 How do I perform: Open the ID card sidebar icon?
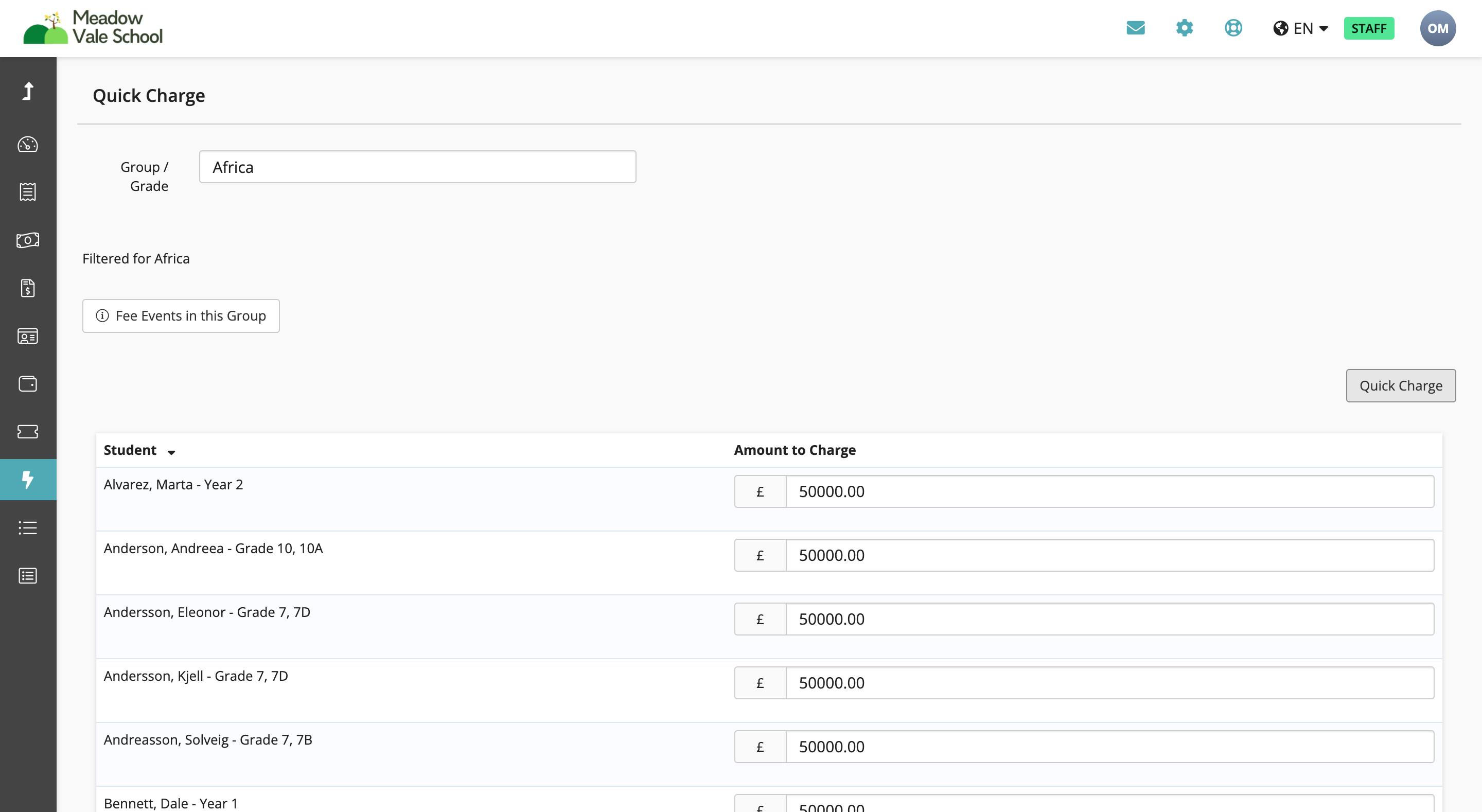coord(28,336)
